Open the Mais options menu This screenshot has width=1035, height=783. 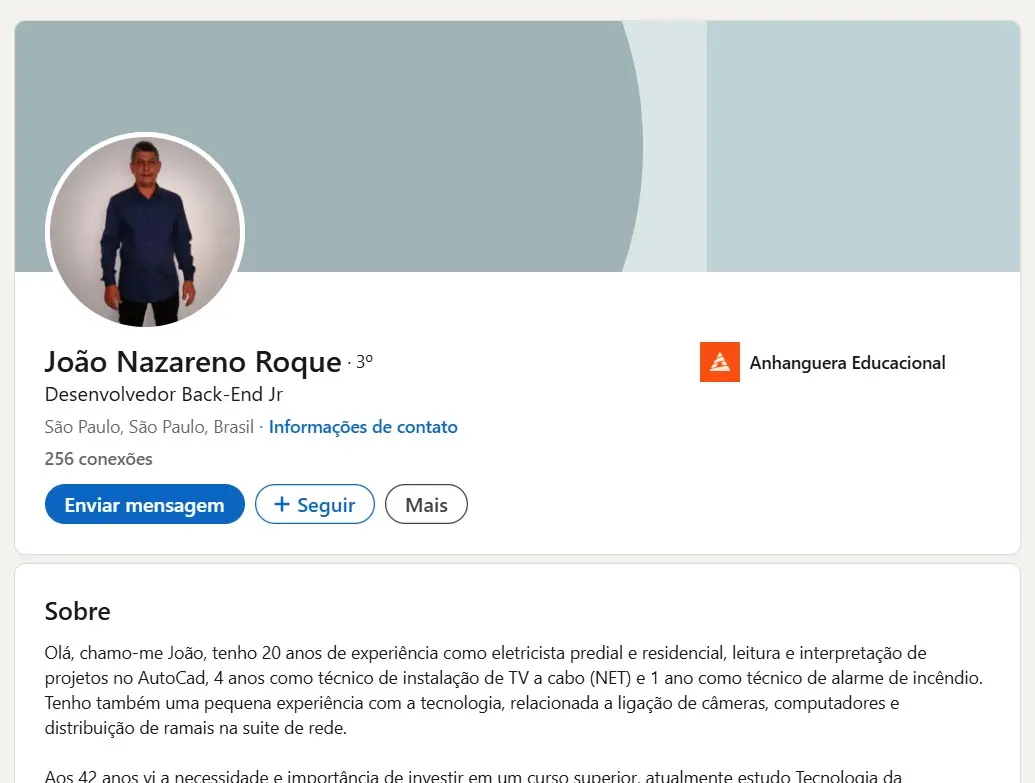[x=426, y=504]
